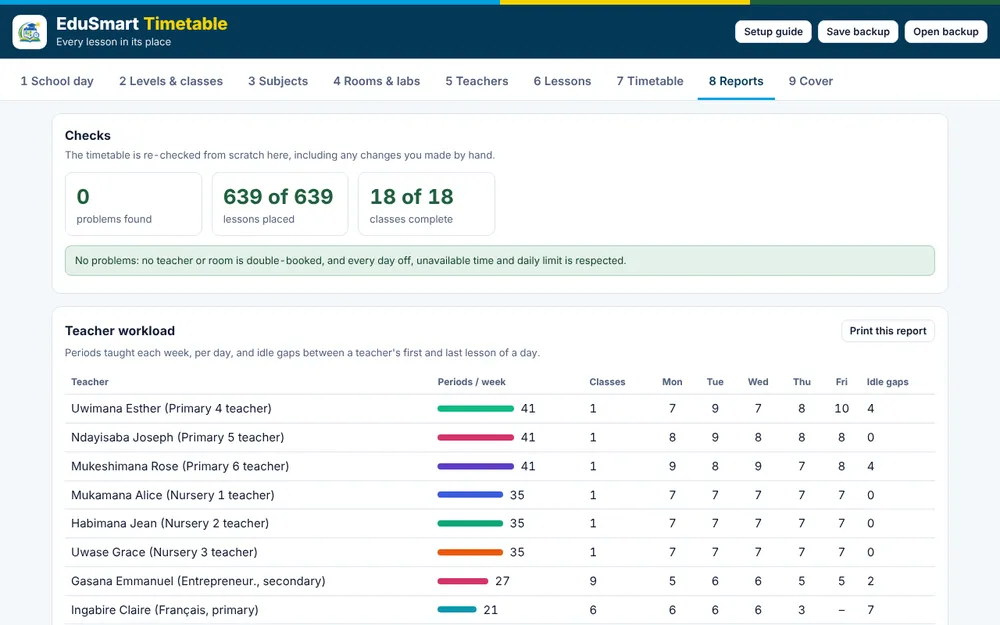Click the 'Classes' column header
Viewport: 1000px width, 625px height.
(x=607, y=382)
